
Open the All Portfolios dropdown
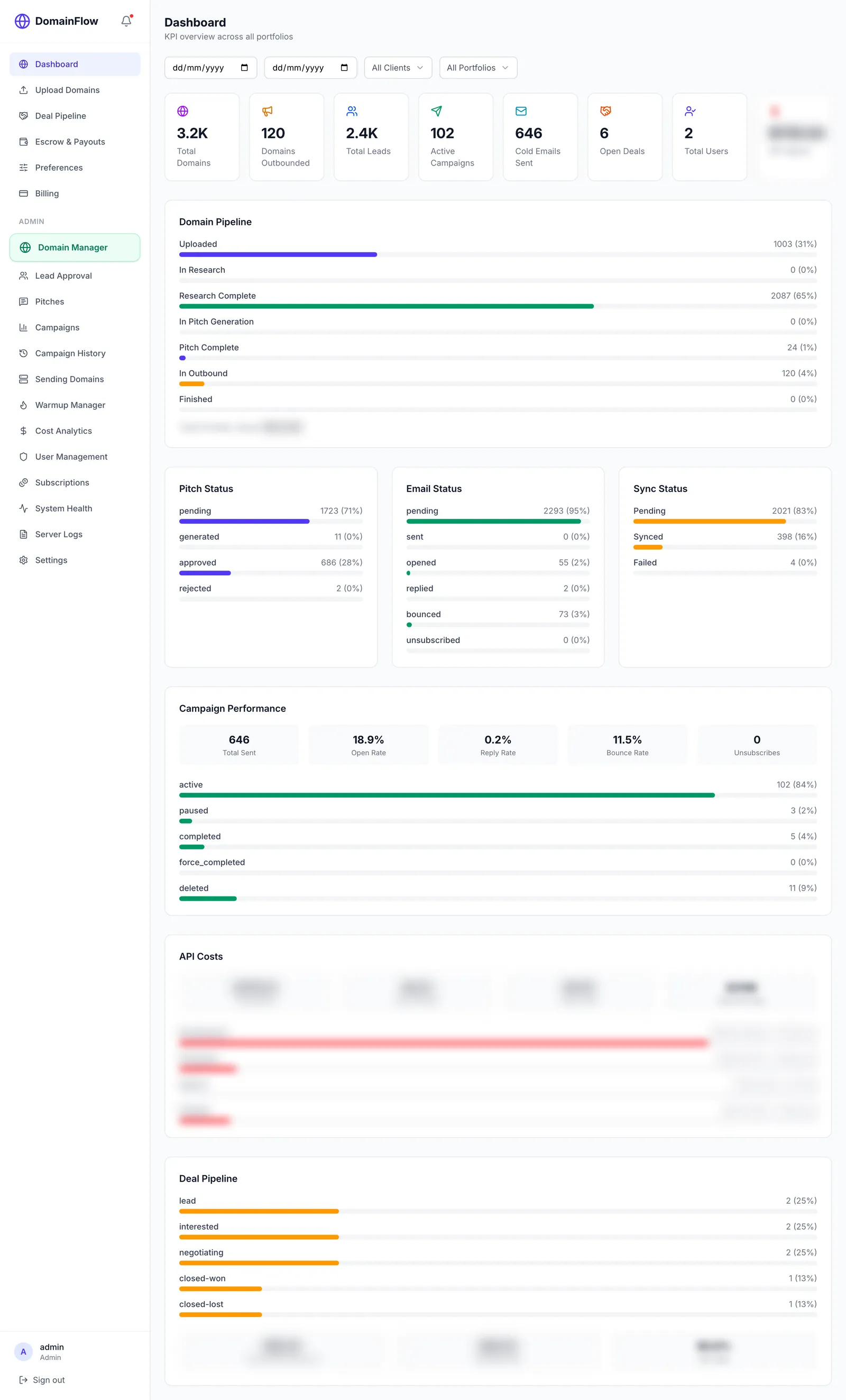478,68
